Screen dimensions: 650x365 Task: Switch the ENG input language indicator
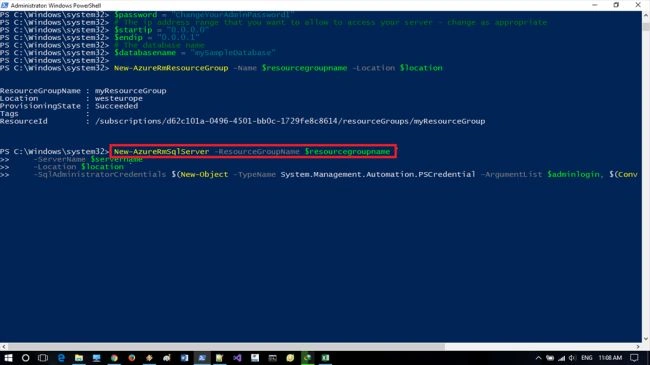tap(587, 358)
